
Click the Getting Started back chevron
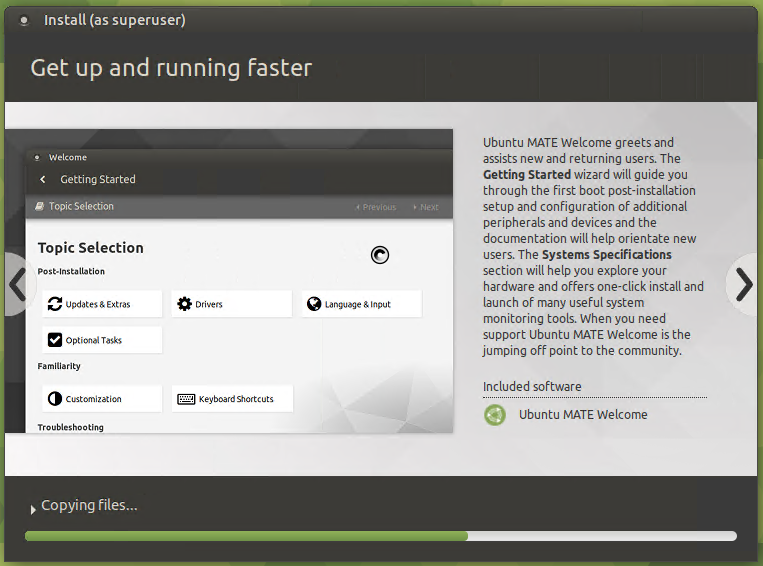point(43,179)
